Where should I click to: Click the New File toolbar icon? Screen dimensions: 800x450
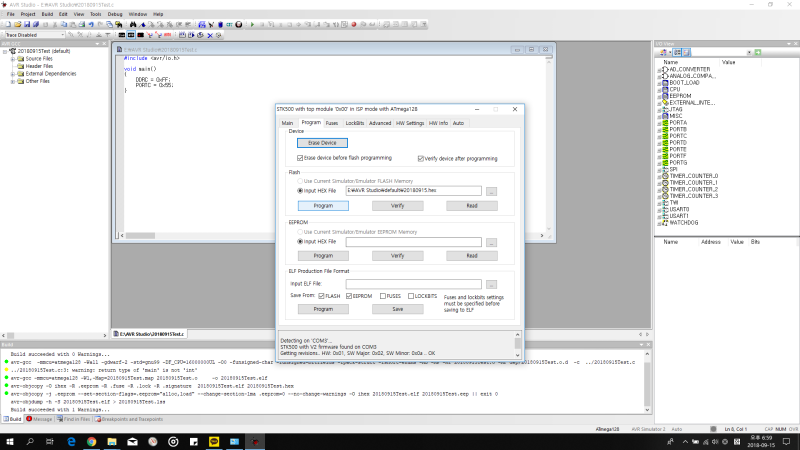click(8, 24)
